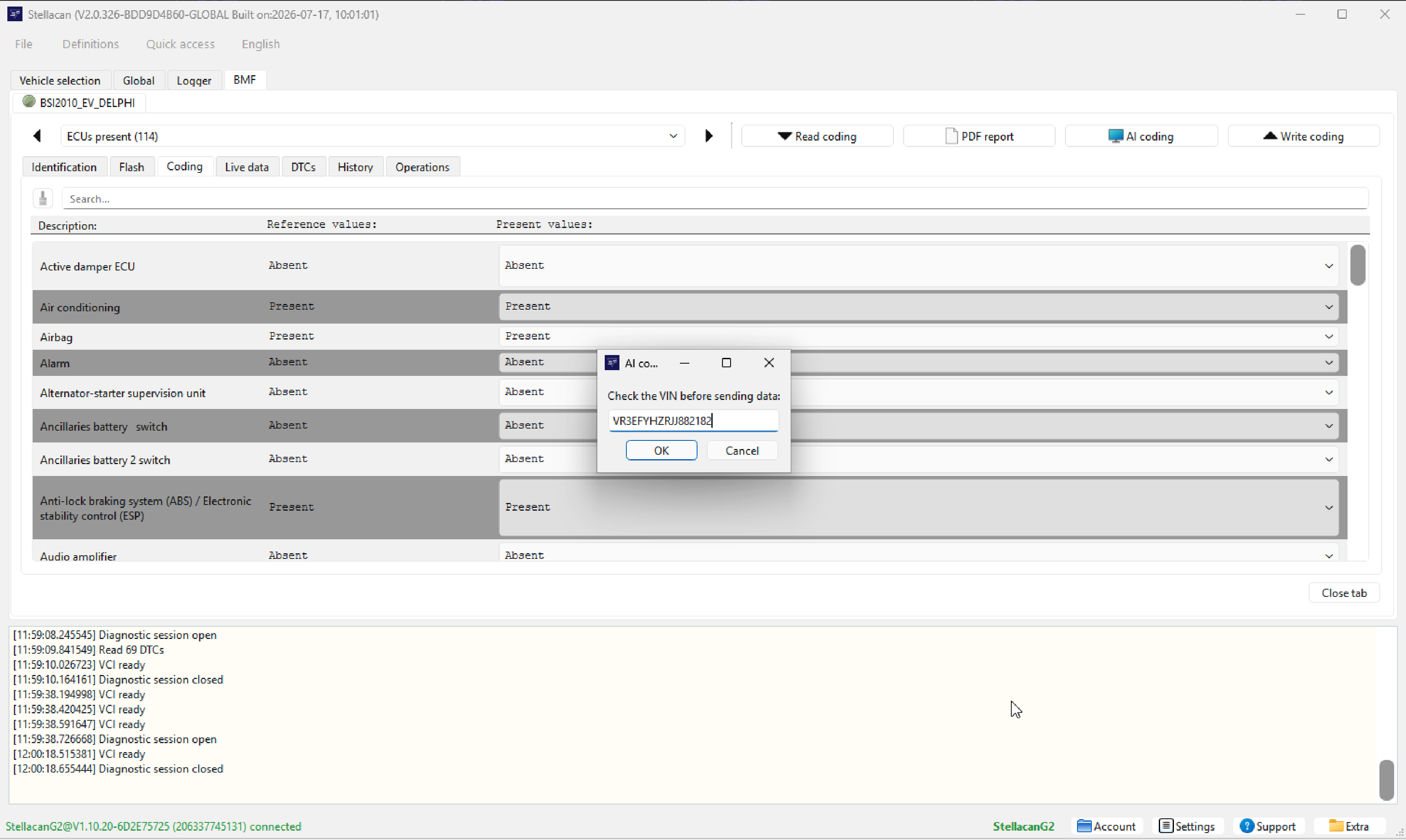1406x840 pixels.
Task: Click the PDF report button
Action: tap(979, 136)
